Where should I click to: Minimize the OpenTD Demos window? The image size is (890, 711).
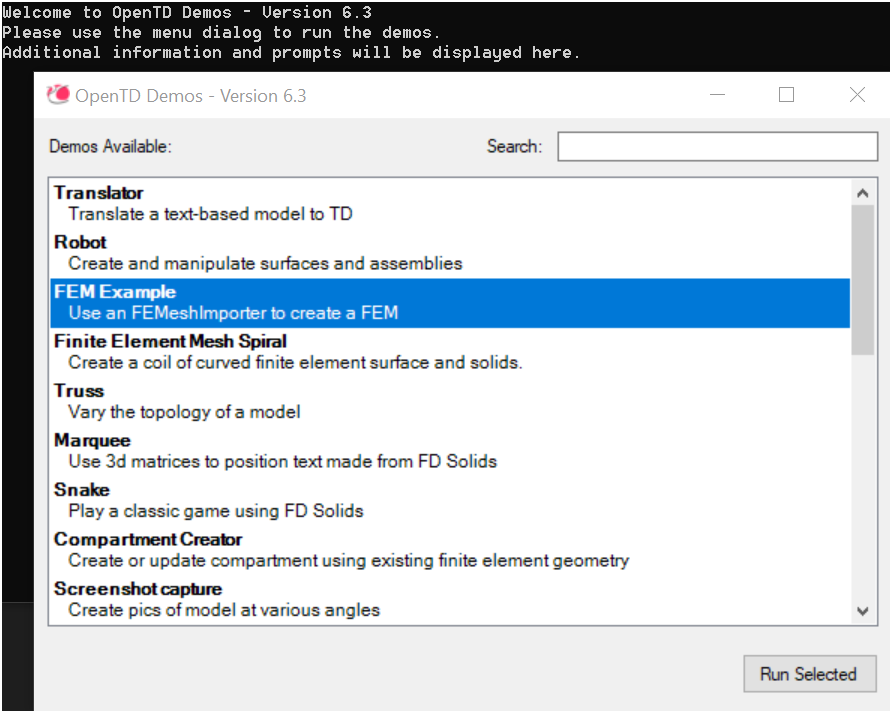(717, 95)
